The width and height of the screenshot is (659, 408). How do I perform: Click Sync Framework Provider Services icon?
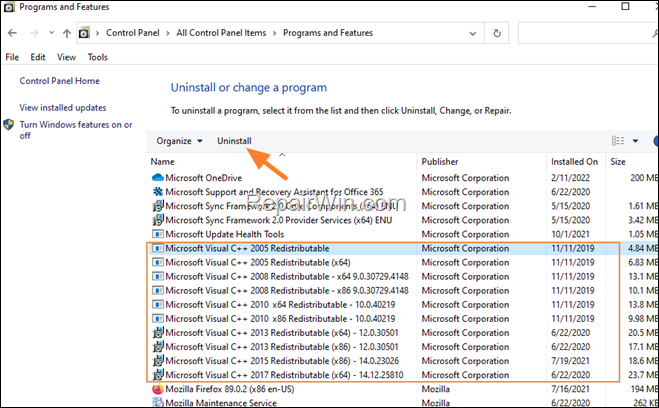pos(158,220)
